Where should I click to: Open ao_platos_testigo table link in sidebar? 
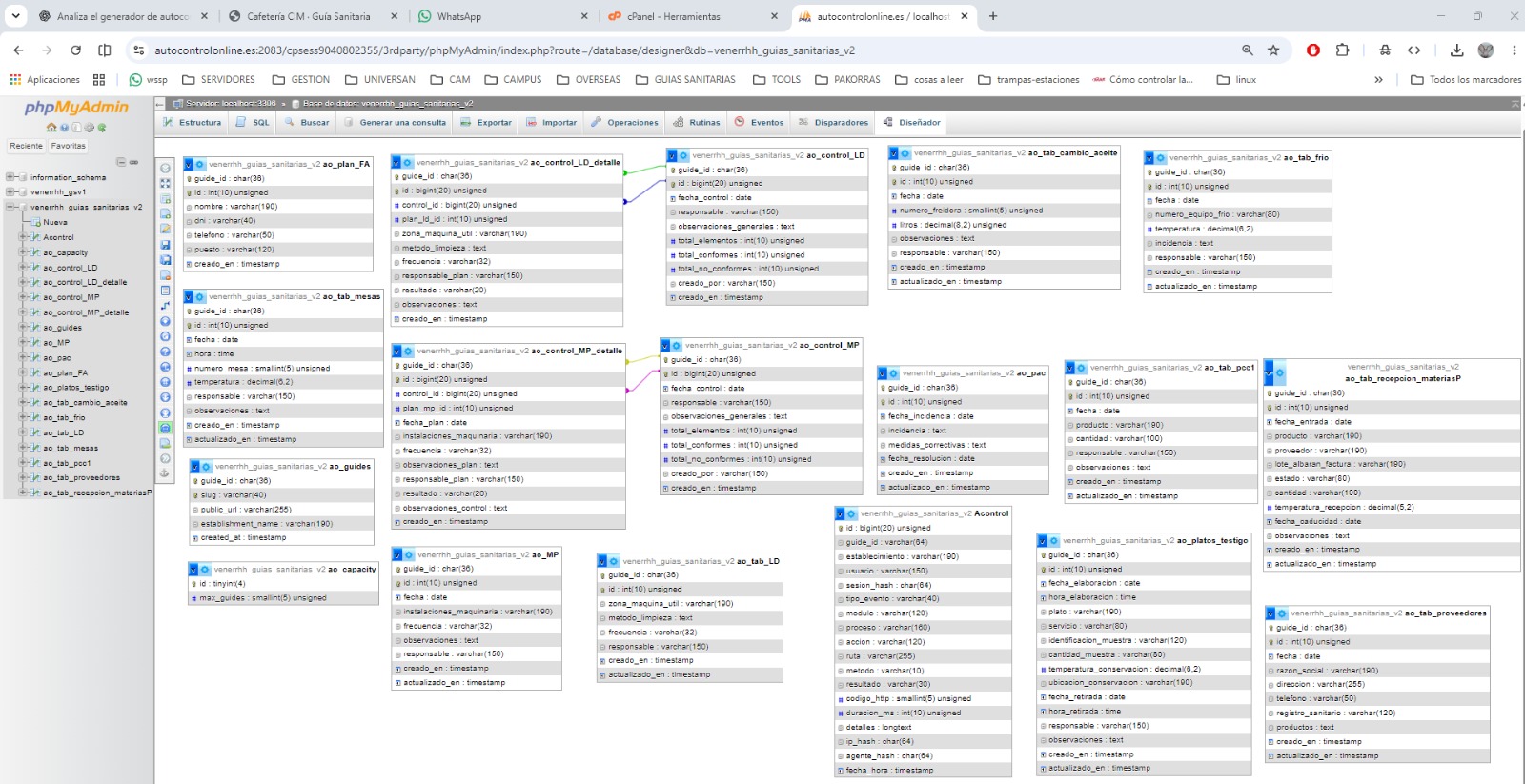tap(76, 388)
